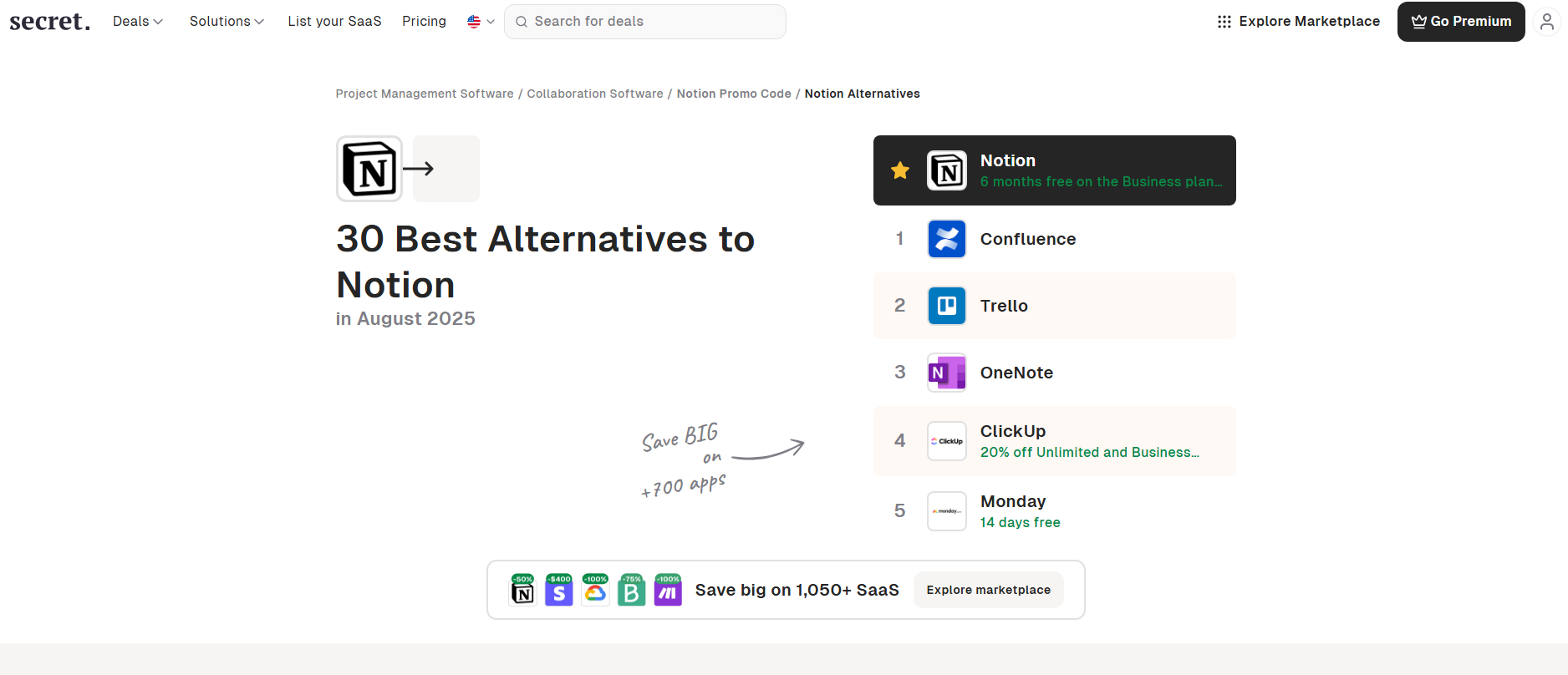Open the US flag language selector

[481, 22]
